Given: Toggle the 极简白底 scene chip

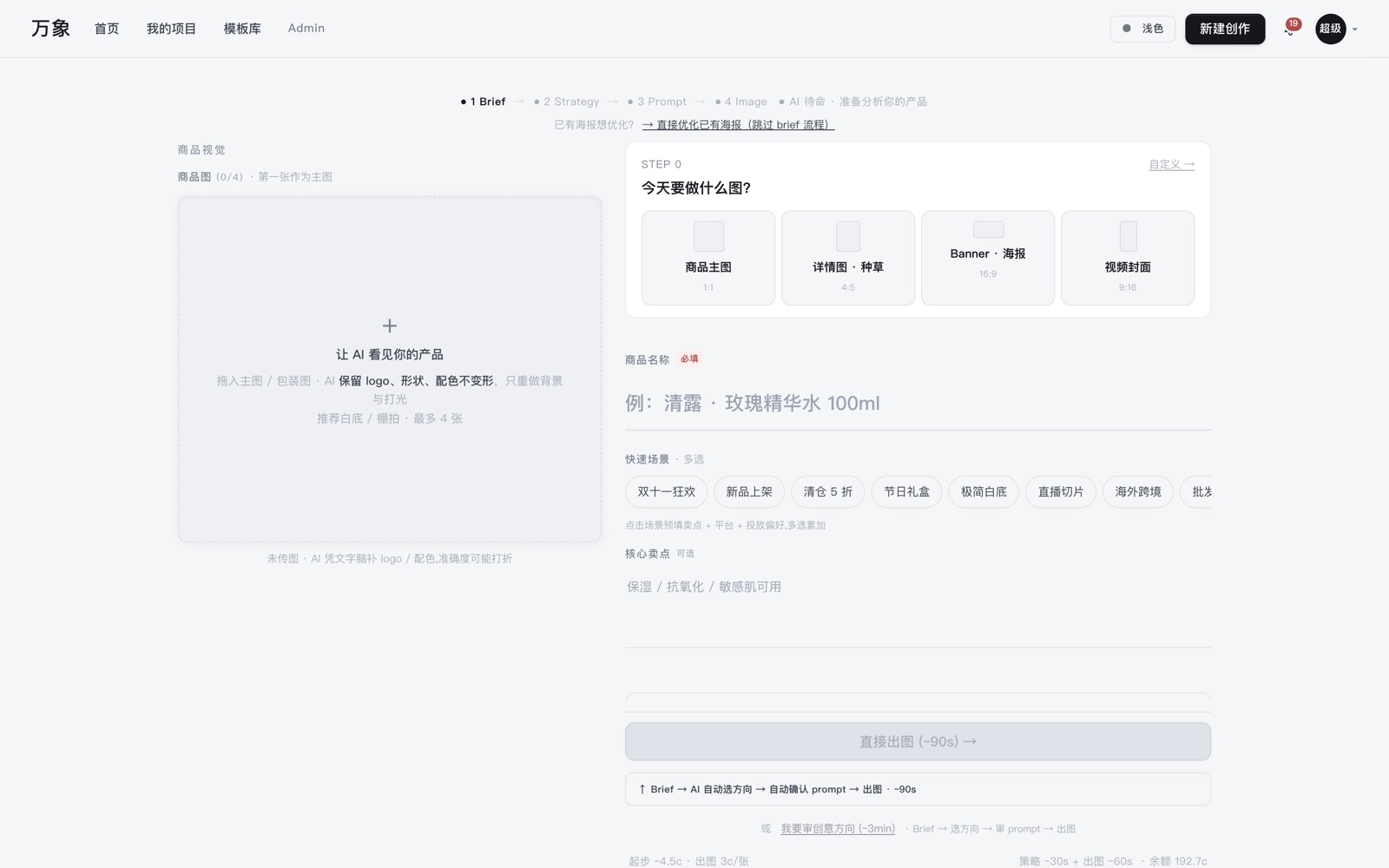Looking at the screenshot, I should [x=984, y=492].
